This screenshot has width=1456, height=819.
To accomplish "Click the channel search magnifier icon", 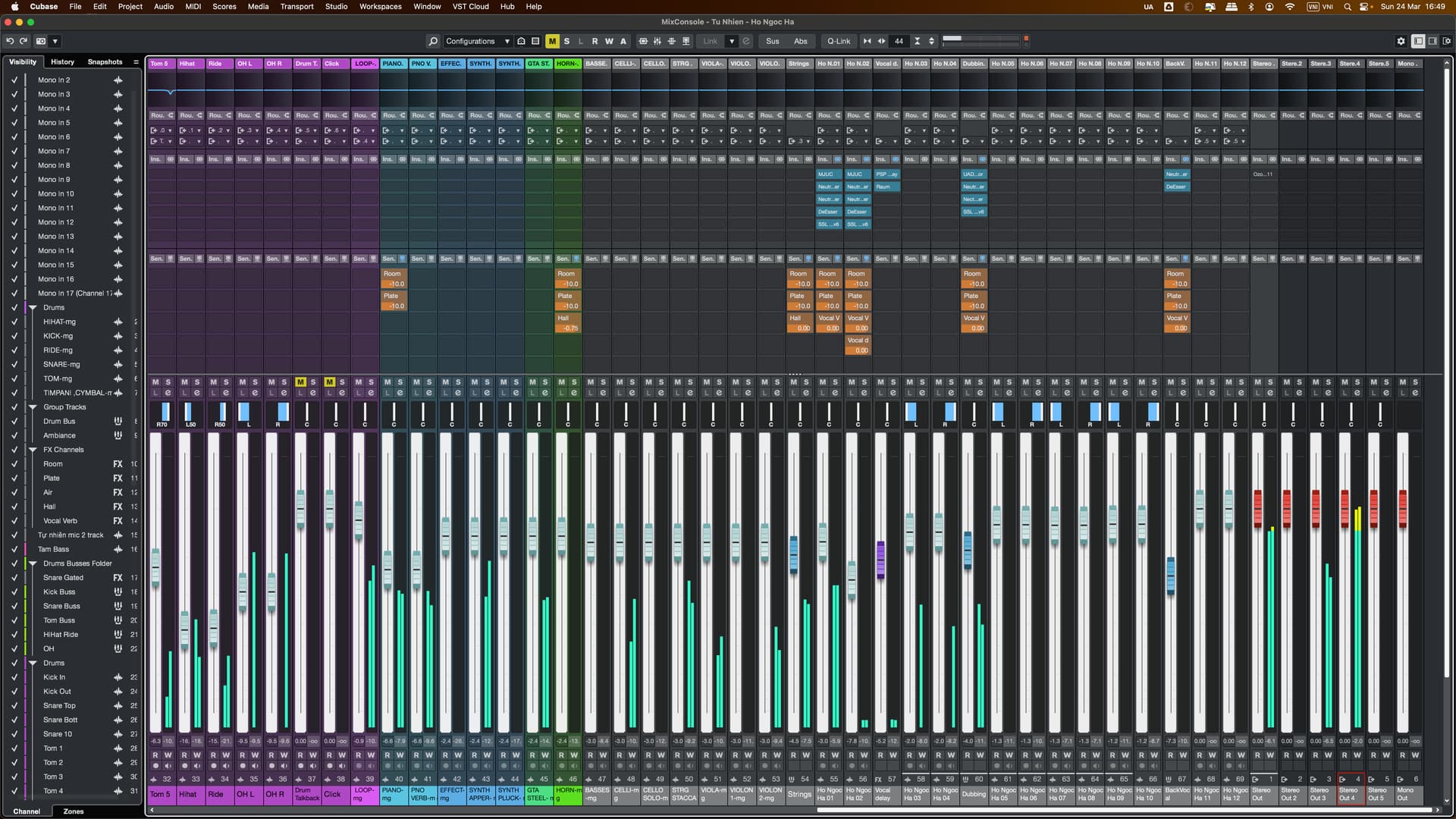I will point(433,41).
